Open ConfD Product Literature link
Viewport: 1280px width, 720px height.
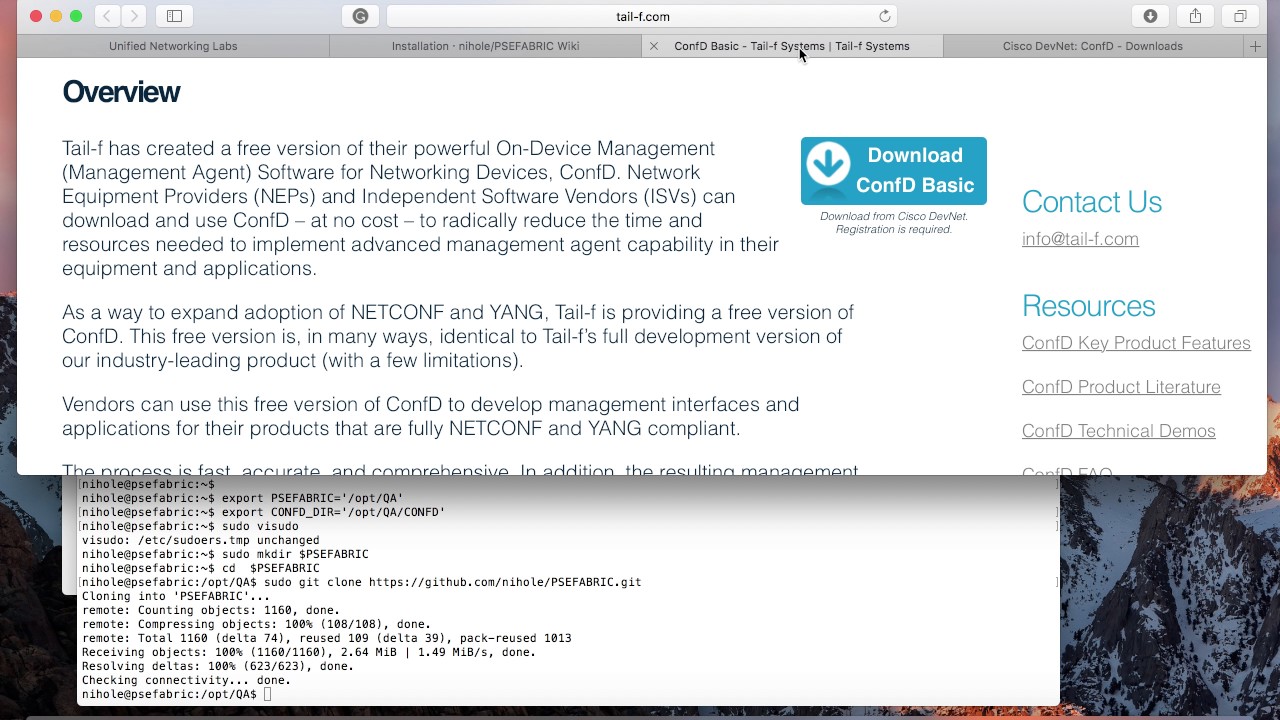tap(1121, 387)
